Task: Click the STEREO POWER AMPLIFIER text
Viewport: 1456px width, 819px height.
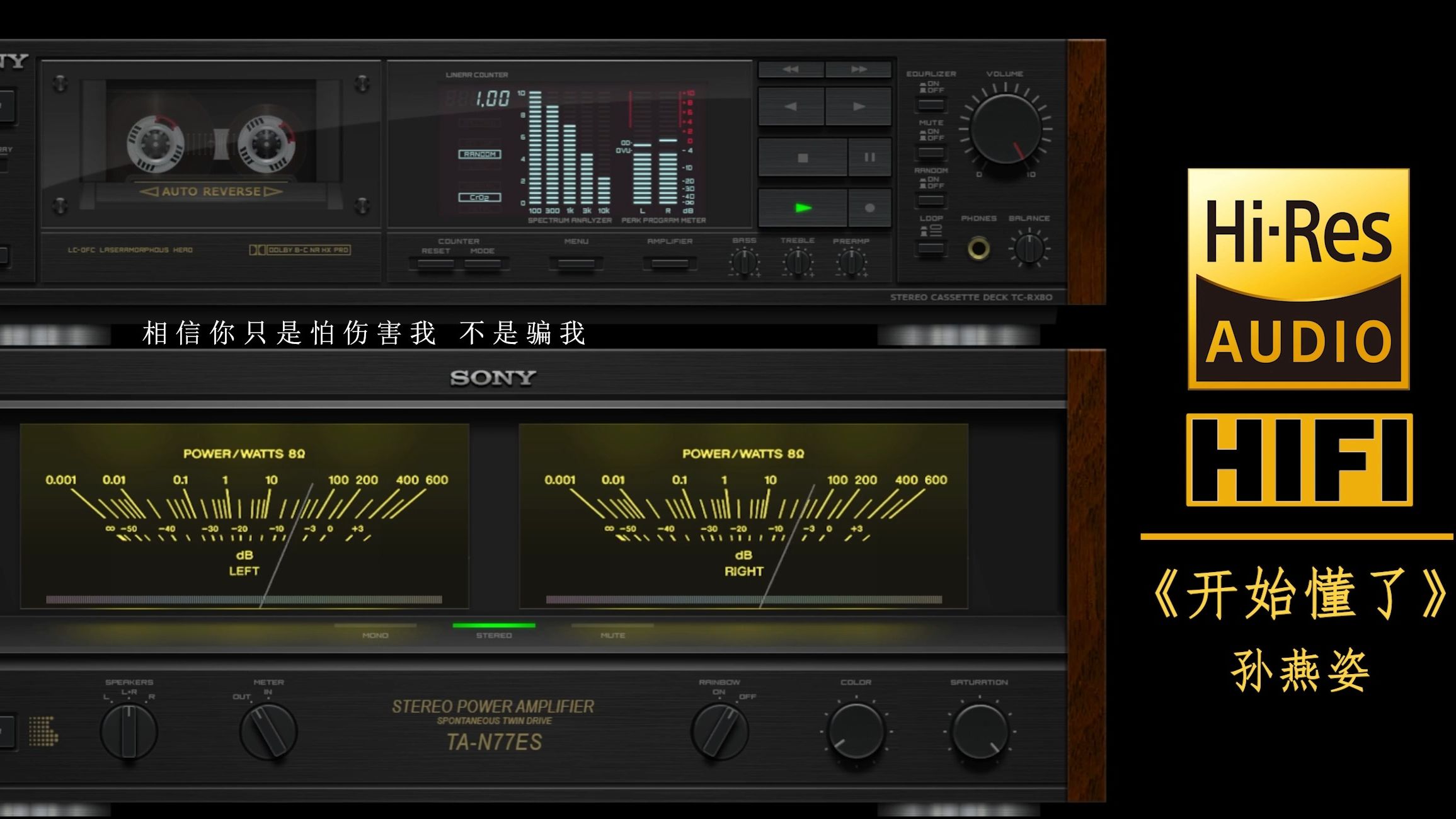Action: (x=493, y=707)
